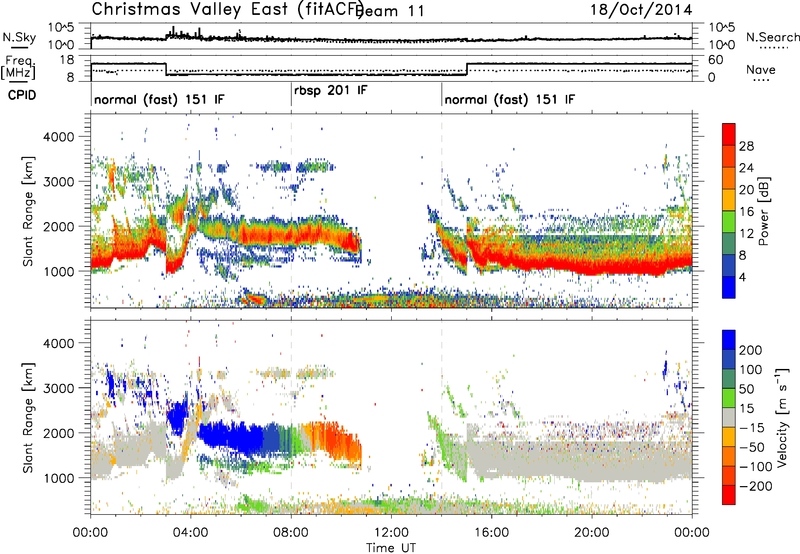Click the "Power [dB]" color bar title
Image resolution: width=800 pixels, height=554 pixels.
pos(763,211)
